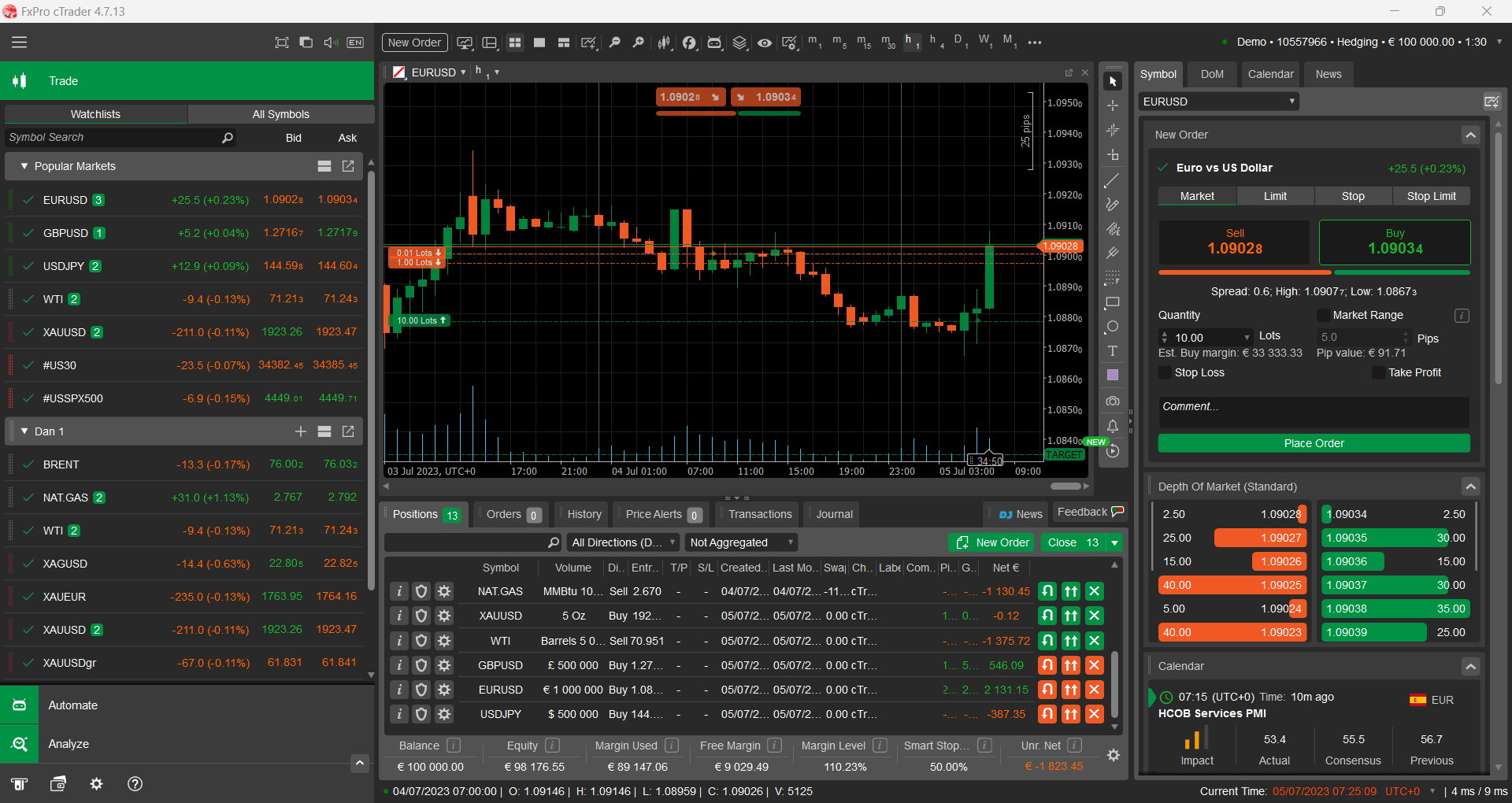Enable the Take Profit checkbox
The height and width of the screenshot is (803, 1512).
[1378, 372]
